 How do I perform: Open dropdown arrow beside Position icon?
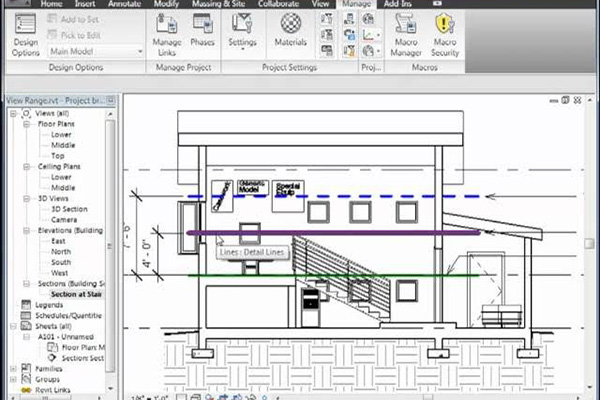point(378,51)
